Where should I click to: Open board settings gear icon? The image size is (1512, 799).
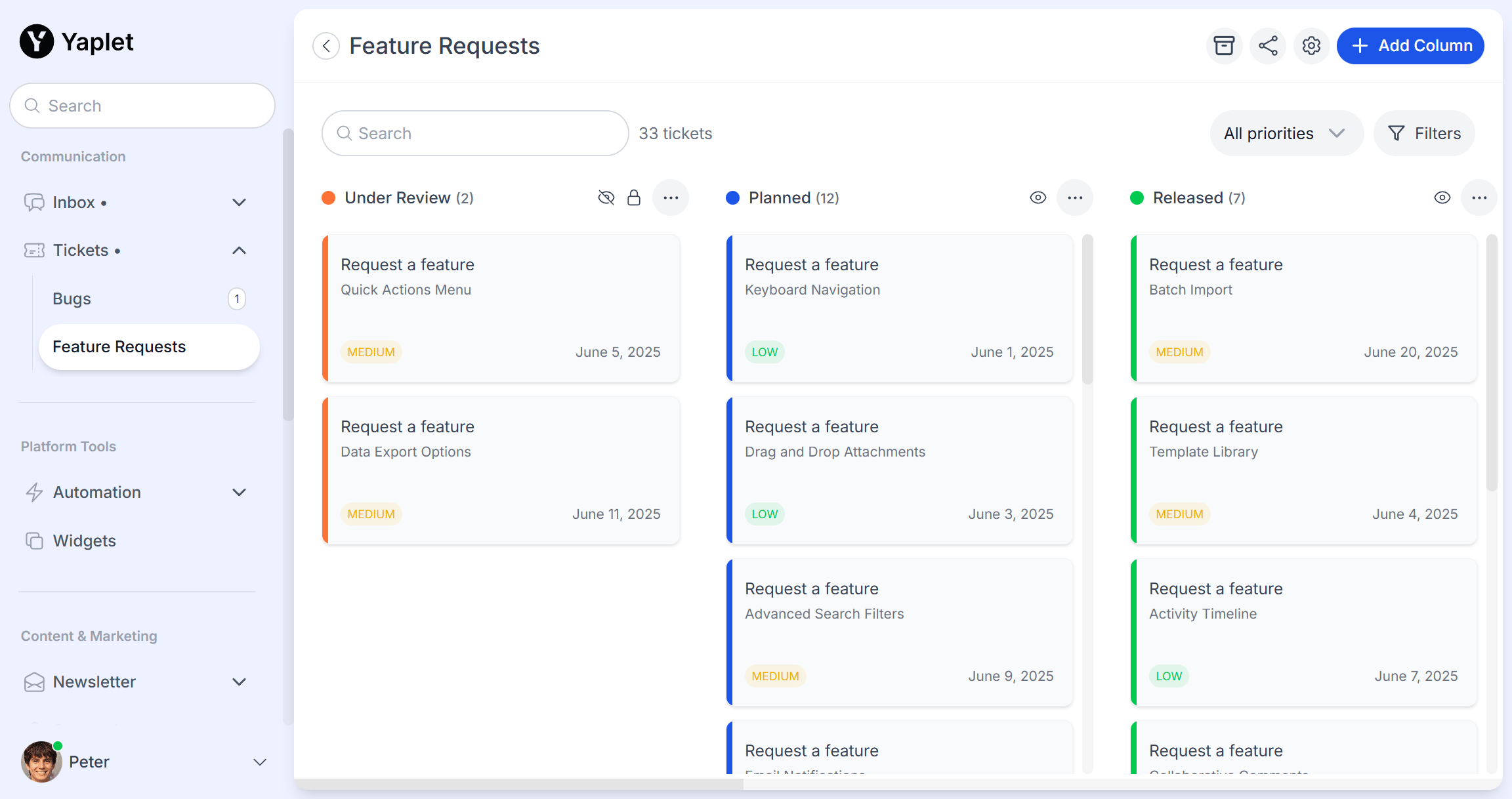pos(1311,46)
